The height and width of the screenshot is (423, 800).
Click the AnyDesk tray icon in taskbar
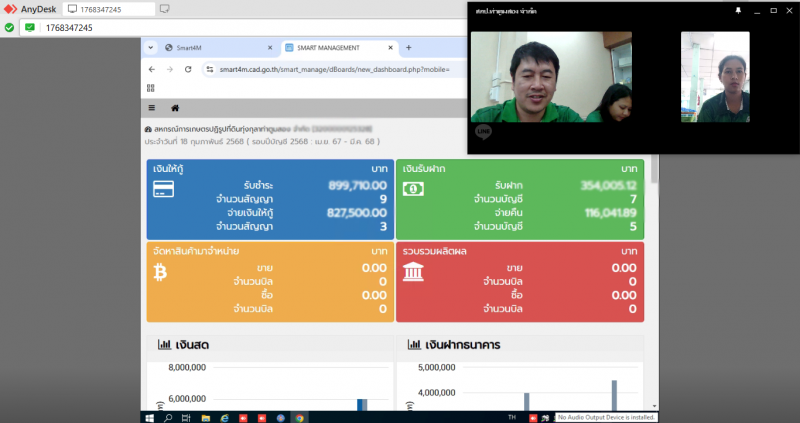(533, 418)
